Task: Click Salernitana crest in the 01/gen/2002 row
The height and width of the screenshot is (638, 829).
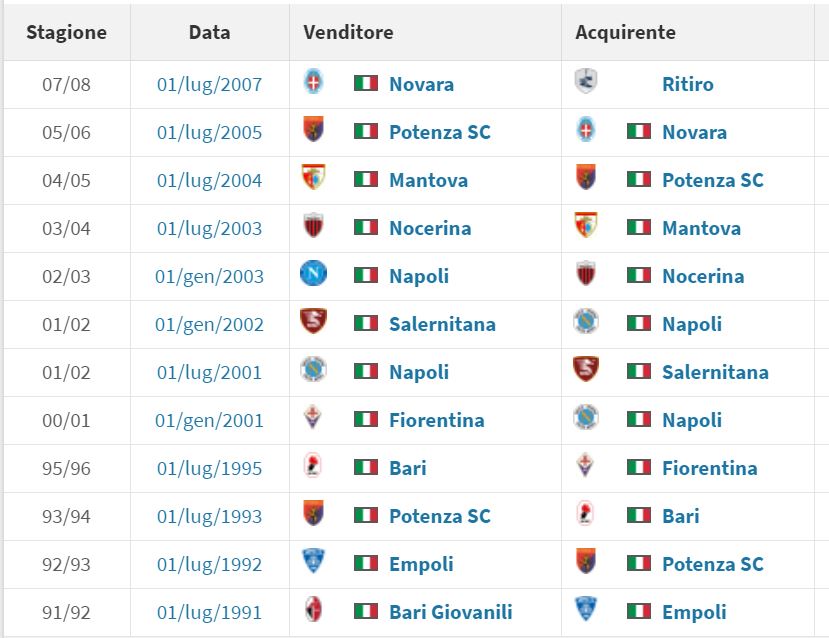Action: tap(314, 323)
